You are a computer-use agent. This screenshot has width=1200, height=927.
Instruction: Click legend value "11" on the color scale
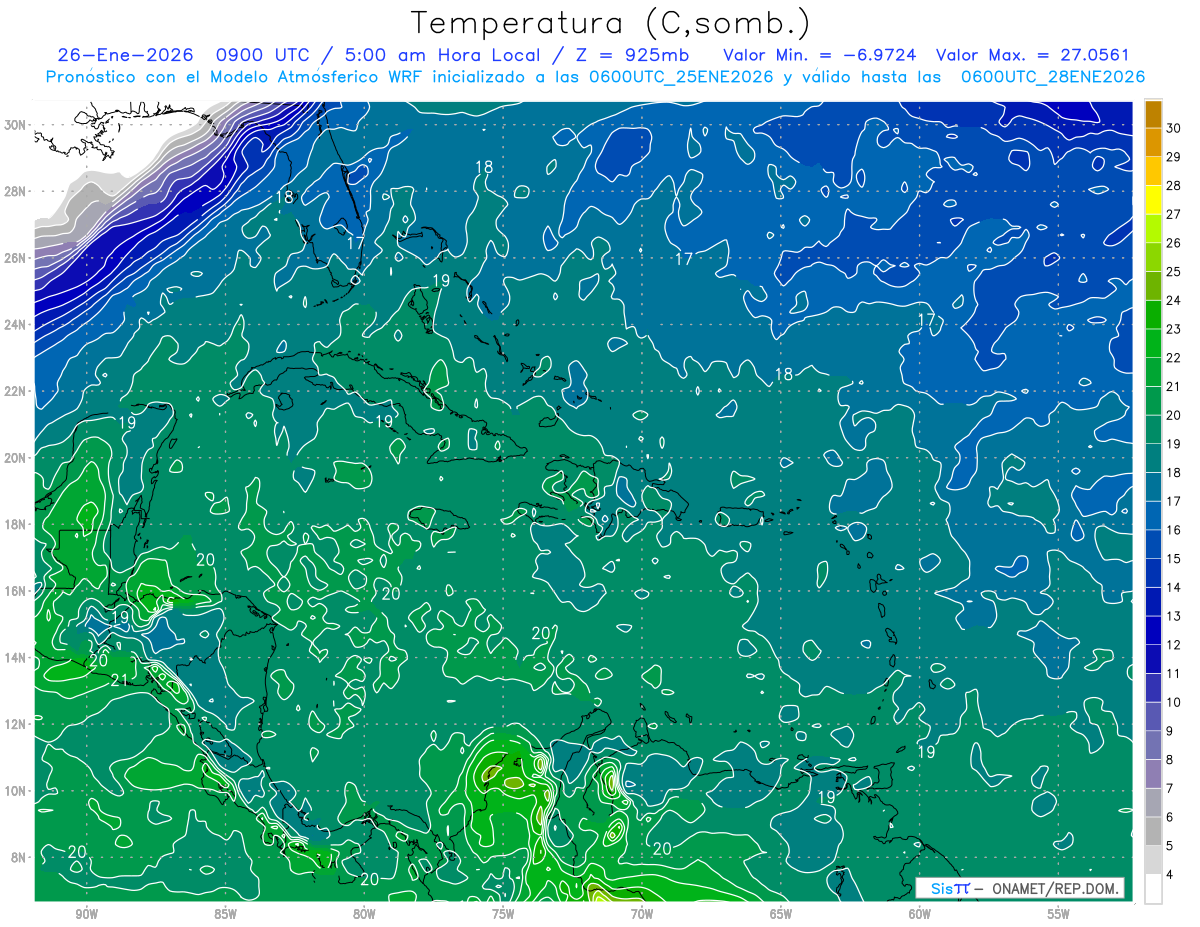tap(1174, 674)
